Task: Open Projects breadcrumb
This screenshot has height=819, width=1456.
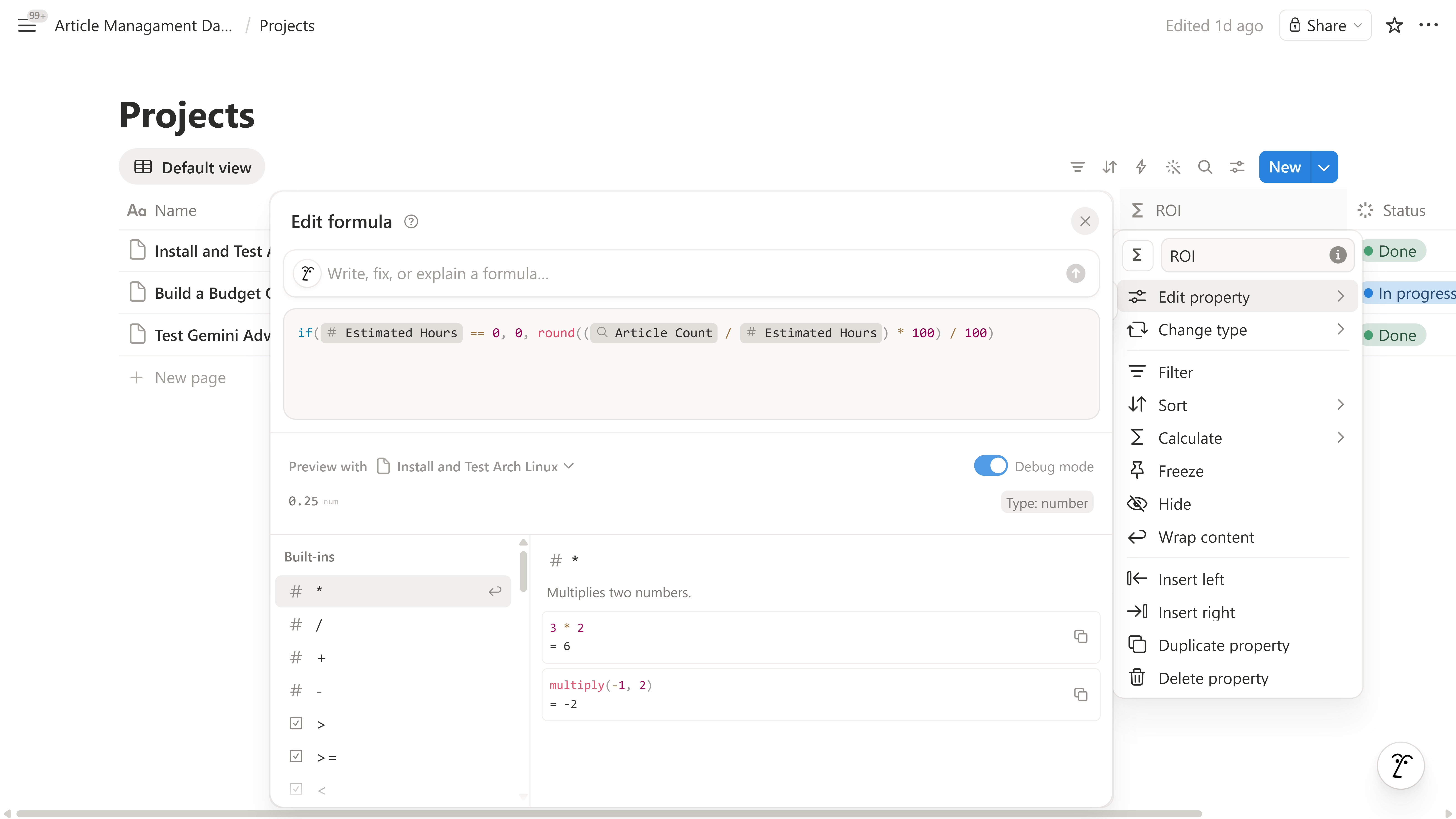Action: (x=287, y=25)
